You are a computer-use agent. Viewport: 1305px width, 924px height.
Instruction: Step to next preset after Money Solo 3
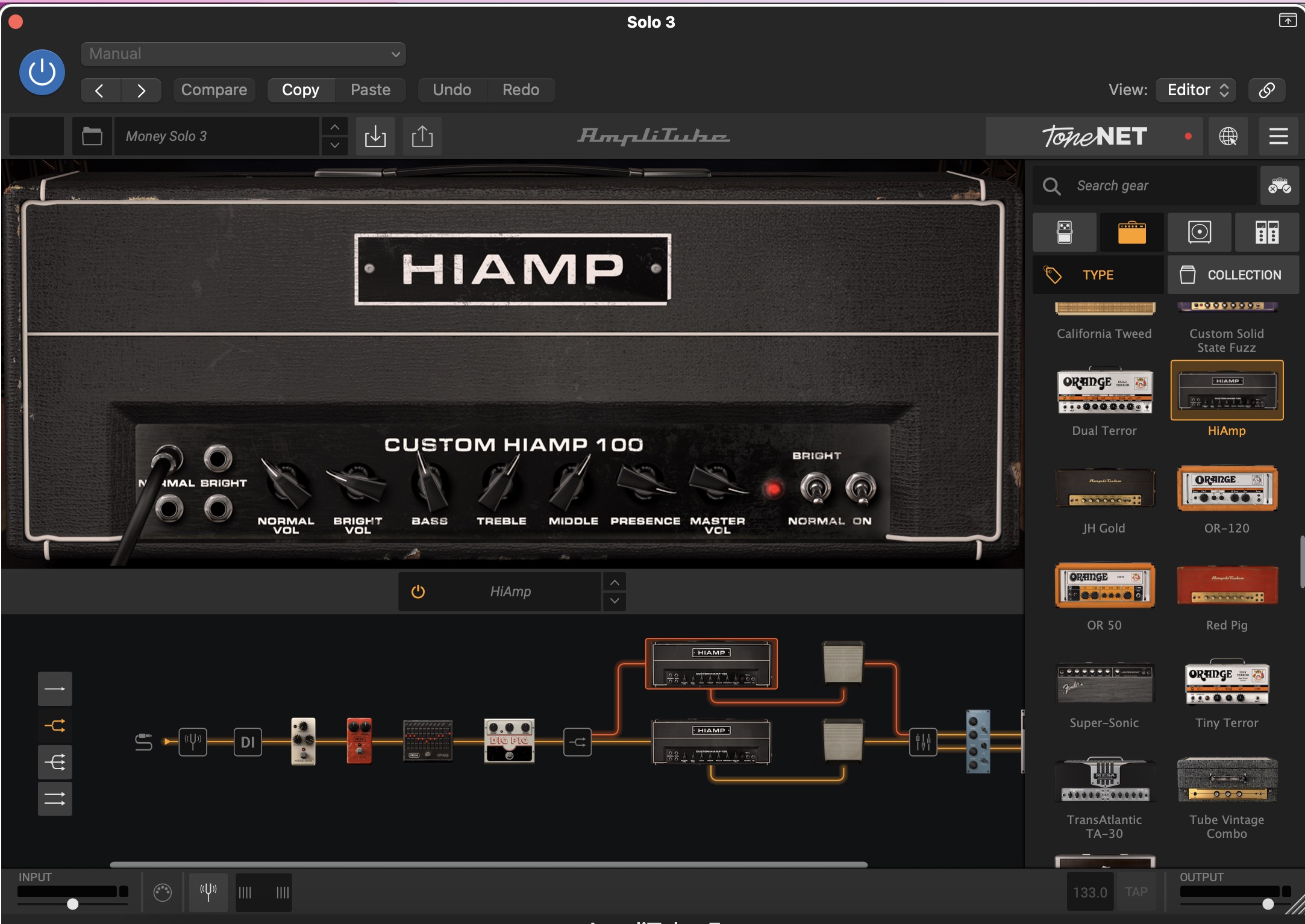click(x=334, y=145)
